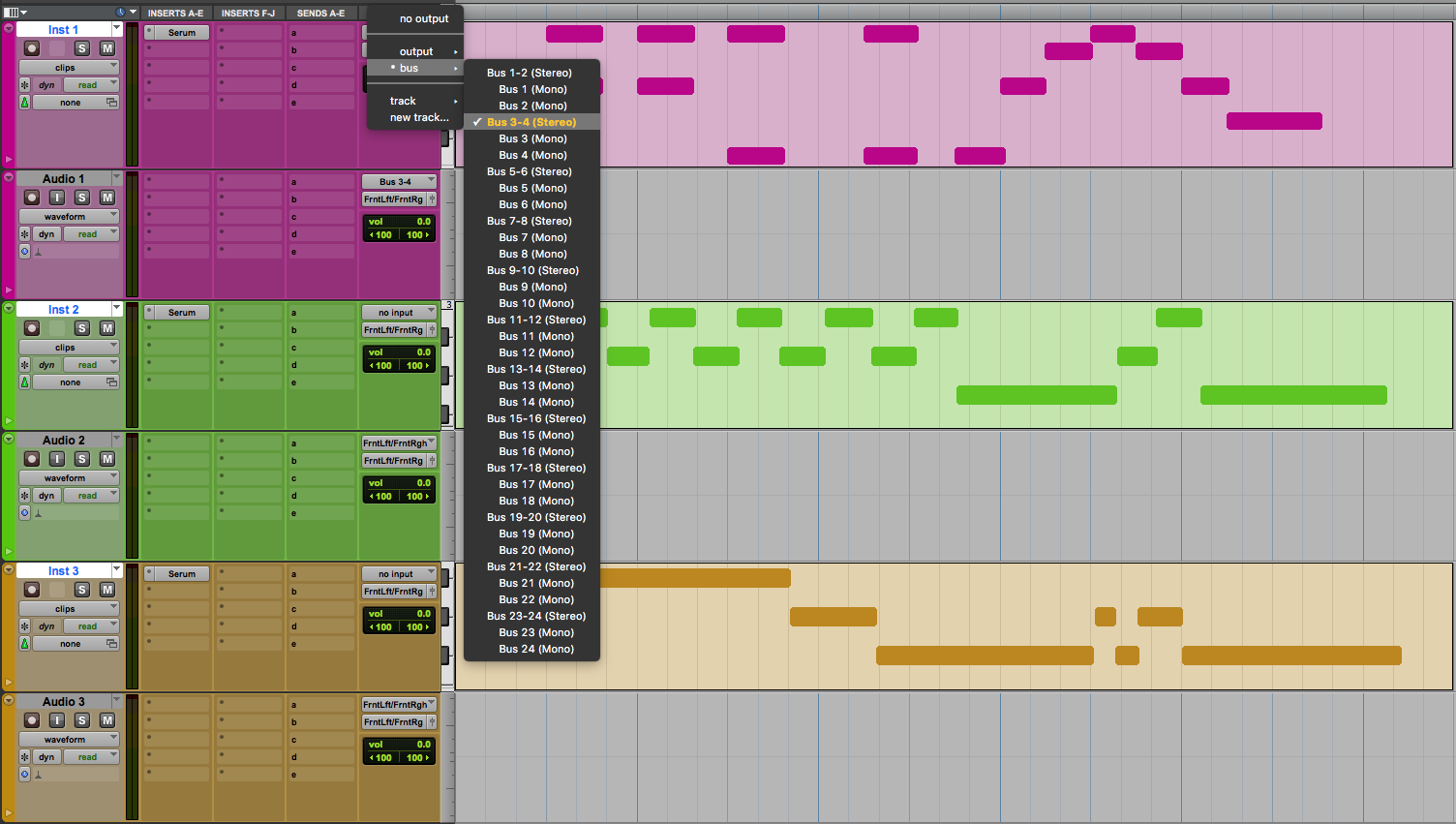Image resolution: width=1456 pixels, height=824 pixels.
Task: Open the output window fader icon on Inst 2
Action: pos(432,330)
